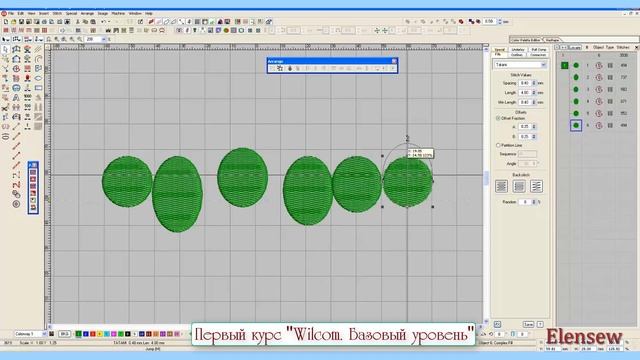Click the scissors tool in left toolbox
The height and width of the screenshot is (360, 640).
click(x=5, y=108)
